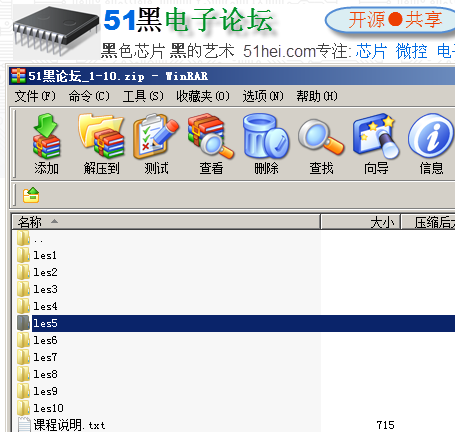Go up one folder level icon
The width and height of the screenshot is (455, 432).
pyautogui.click(x=31, y=195)
